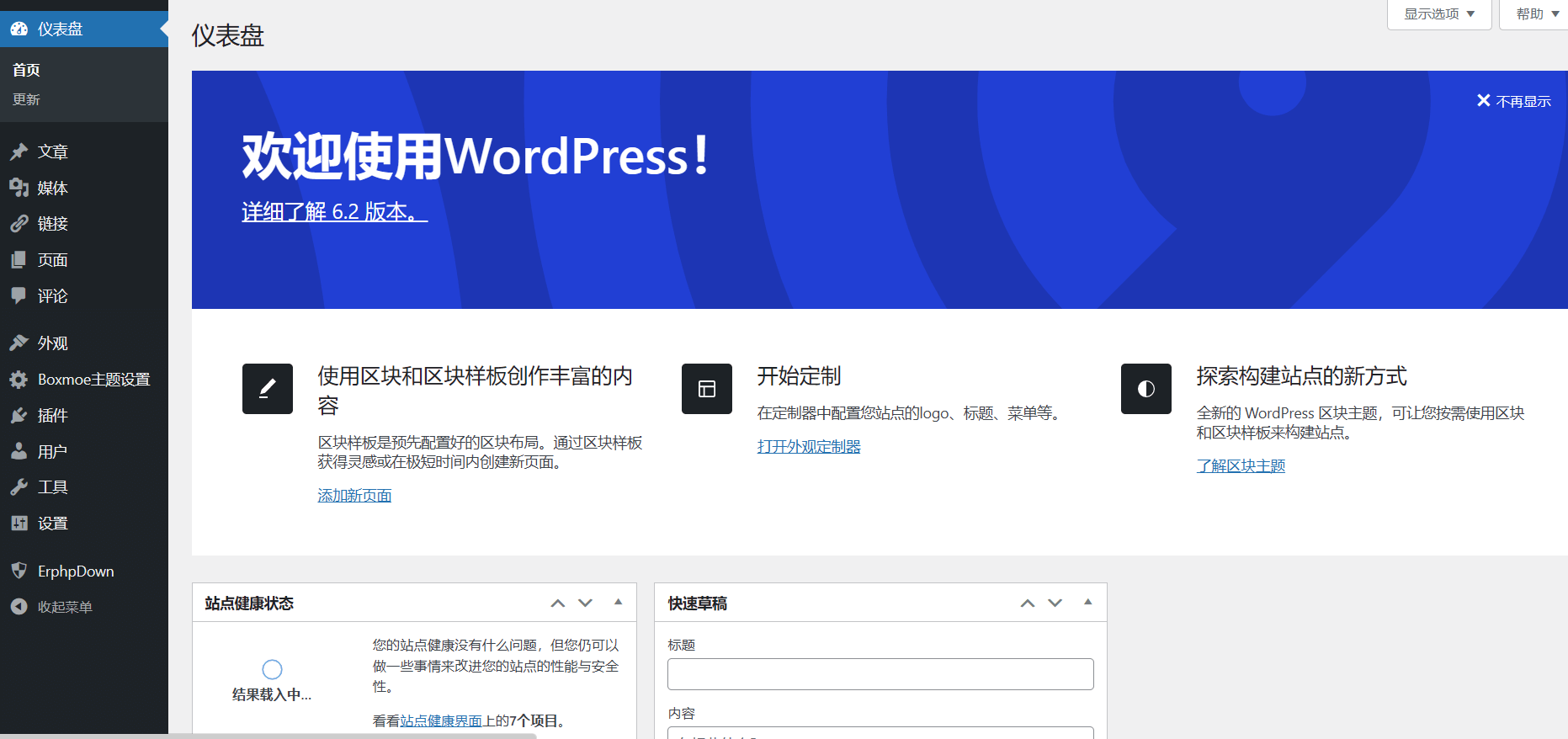This screenshot has height=739, width=1568.
Task: Open the 站点健康界面 link
Action: point(441,720)
